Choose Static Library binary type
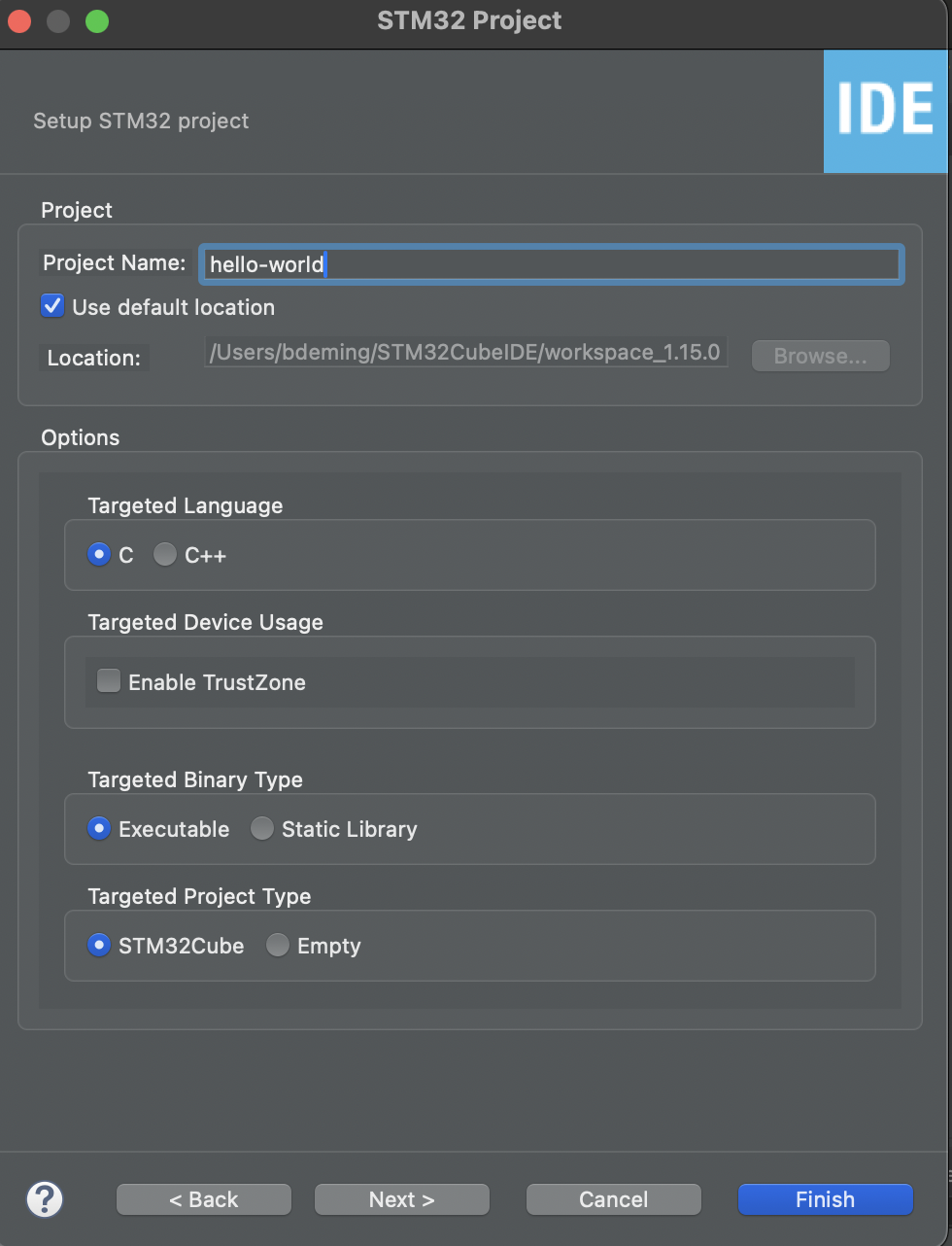The height and width of the screenshot is (1246, 952). (x=262, y=828)
